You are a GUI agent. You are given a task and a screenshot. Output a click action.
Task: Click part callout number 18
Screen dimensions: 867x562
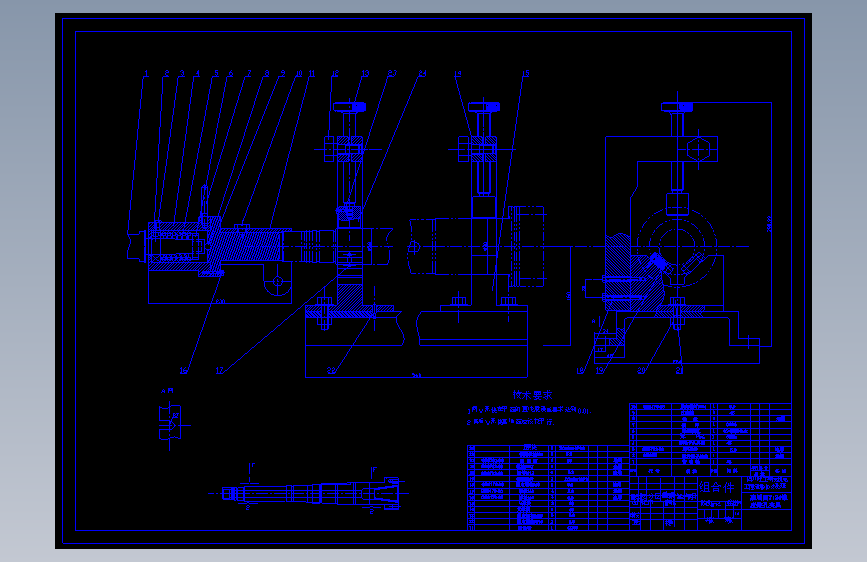pyautogui.click(x=580, y=371)
